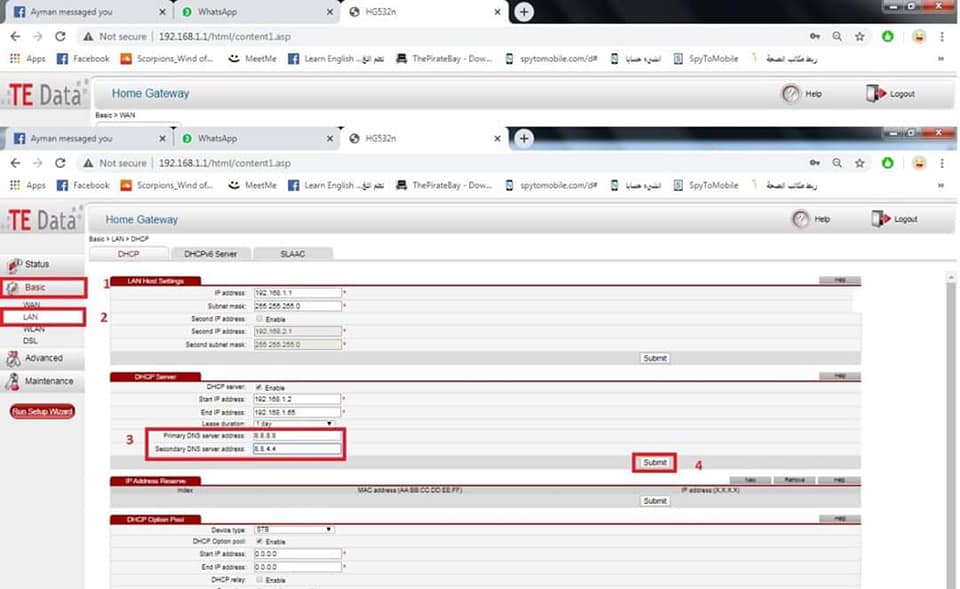This screenshot has width=960, height=589.
Task: Enable the DHCP relay checkbox
Action: (260, 579)
